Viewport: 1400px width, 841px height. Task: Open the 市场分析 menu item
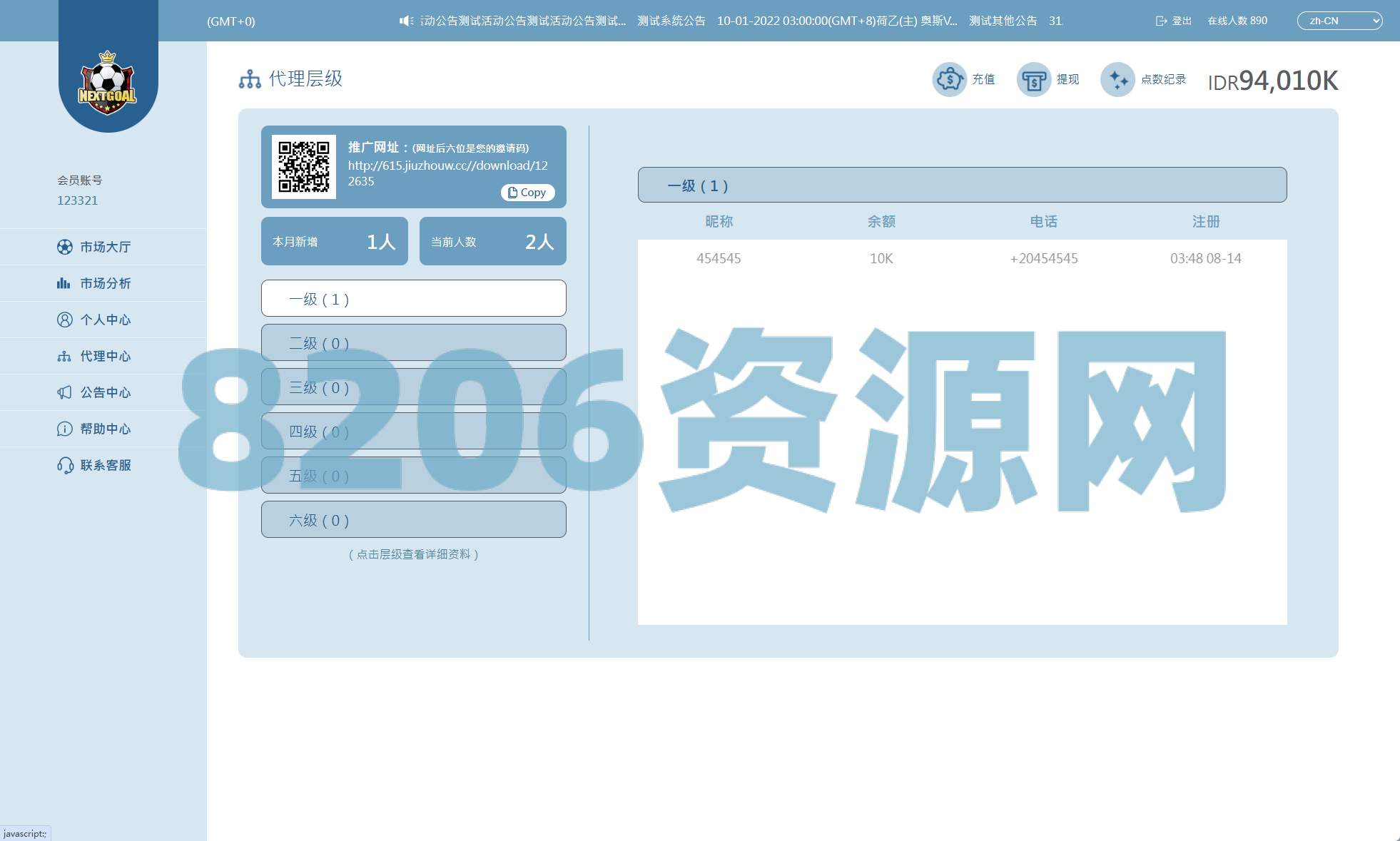pyautogui.click(x=105, y=283)
